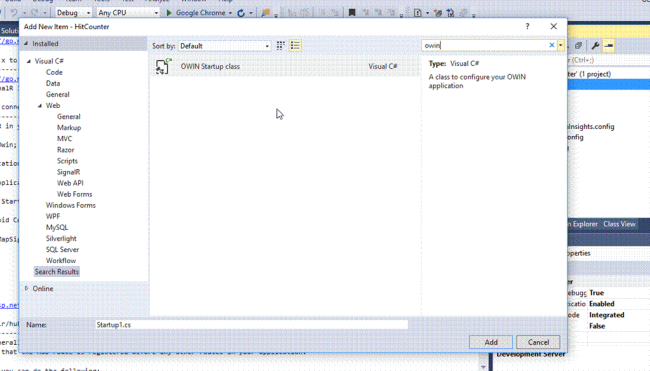Close the Add New Item dialog

(x=553, y=27)
